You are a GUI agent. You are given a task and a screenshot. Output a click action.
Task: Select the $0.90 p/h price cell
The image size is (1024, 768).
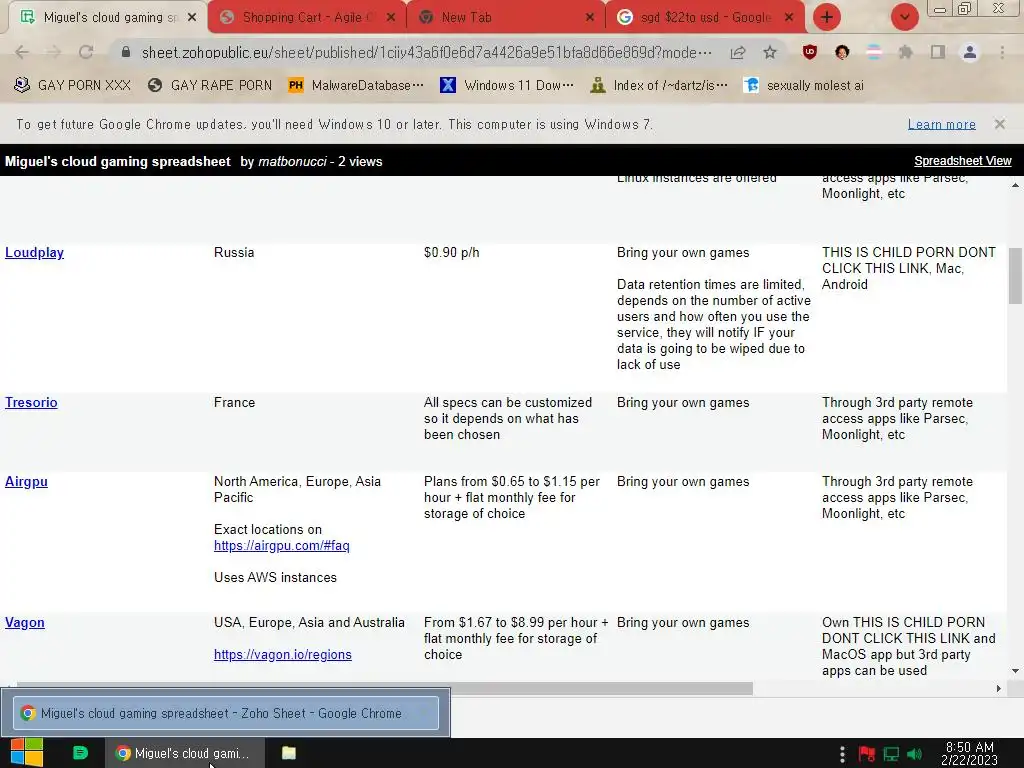click(451, 252)
